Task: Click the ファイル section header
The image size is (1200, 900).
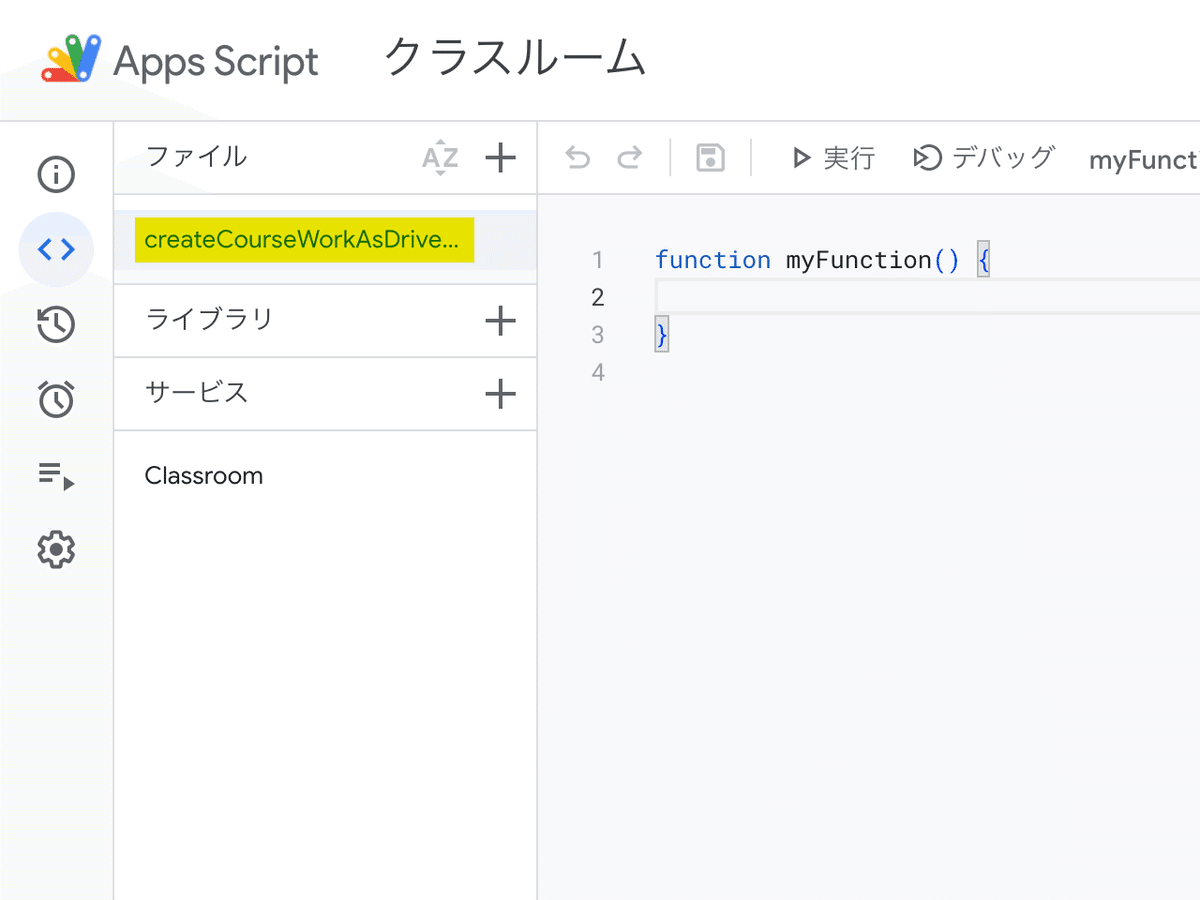Action: [196, 157]
